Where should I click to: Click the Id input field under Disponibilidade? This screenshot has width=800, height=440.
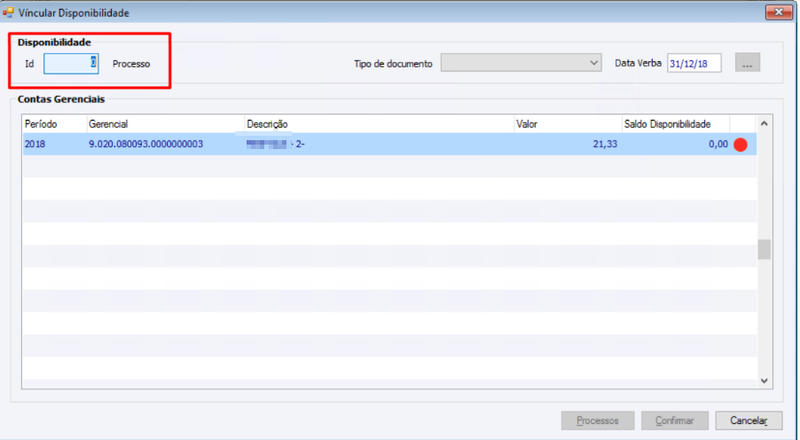pyautogui.click(x=71, y=64)
